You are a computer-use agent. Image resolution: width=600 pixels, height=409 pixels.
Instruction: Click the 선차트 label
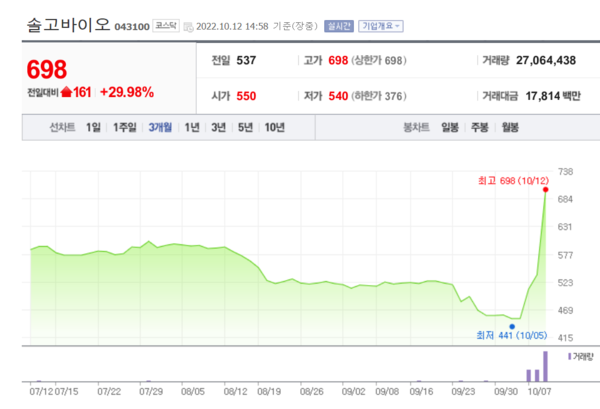62,127
